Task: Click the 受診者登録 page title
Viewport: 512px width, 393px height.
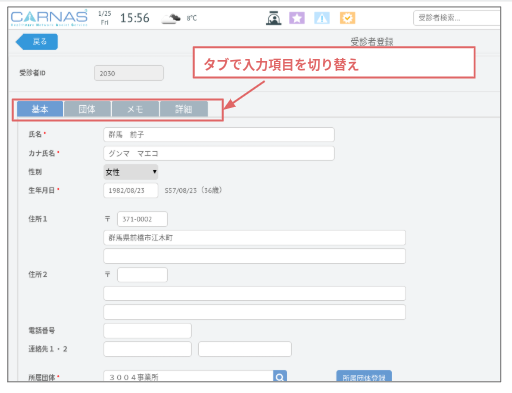Action: pos(372,42)
